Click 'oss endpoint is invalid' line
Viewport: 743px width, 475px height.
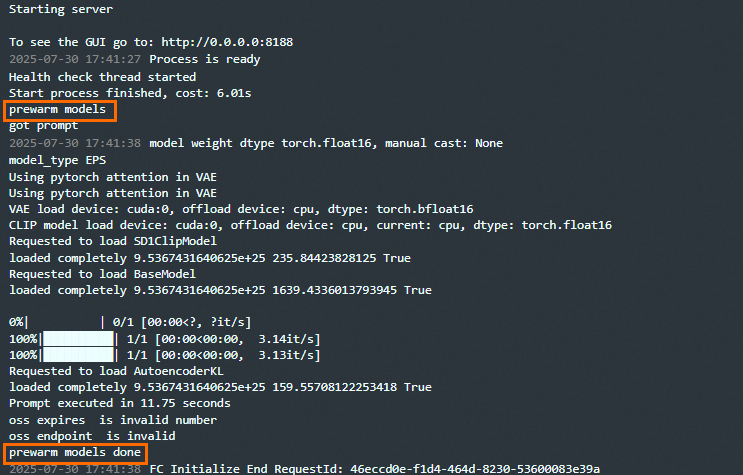tap(92, 436)
